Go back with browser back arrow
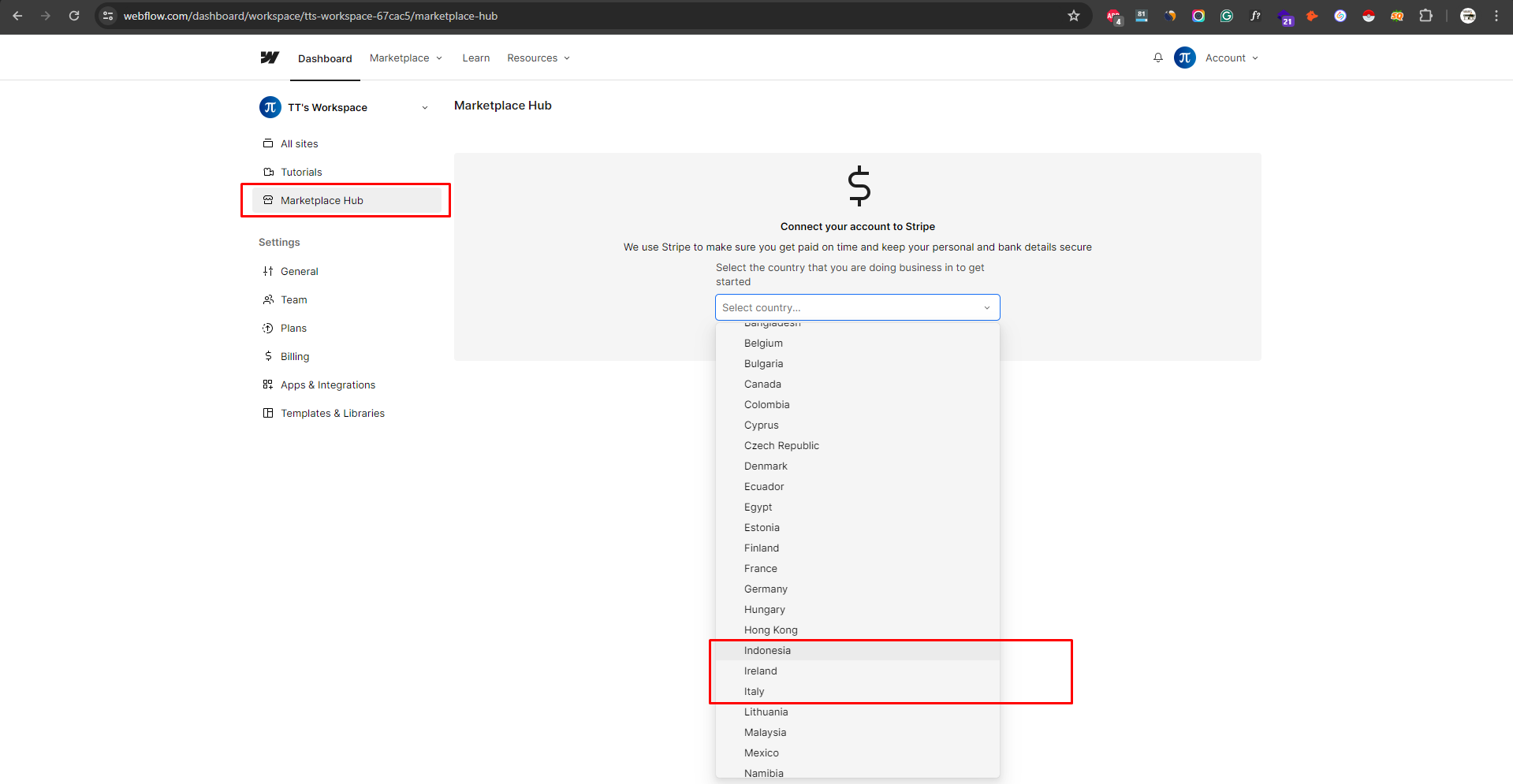This screenshot has width=1513, height=784. coord(17,16)
